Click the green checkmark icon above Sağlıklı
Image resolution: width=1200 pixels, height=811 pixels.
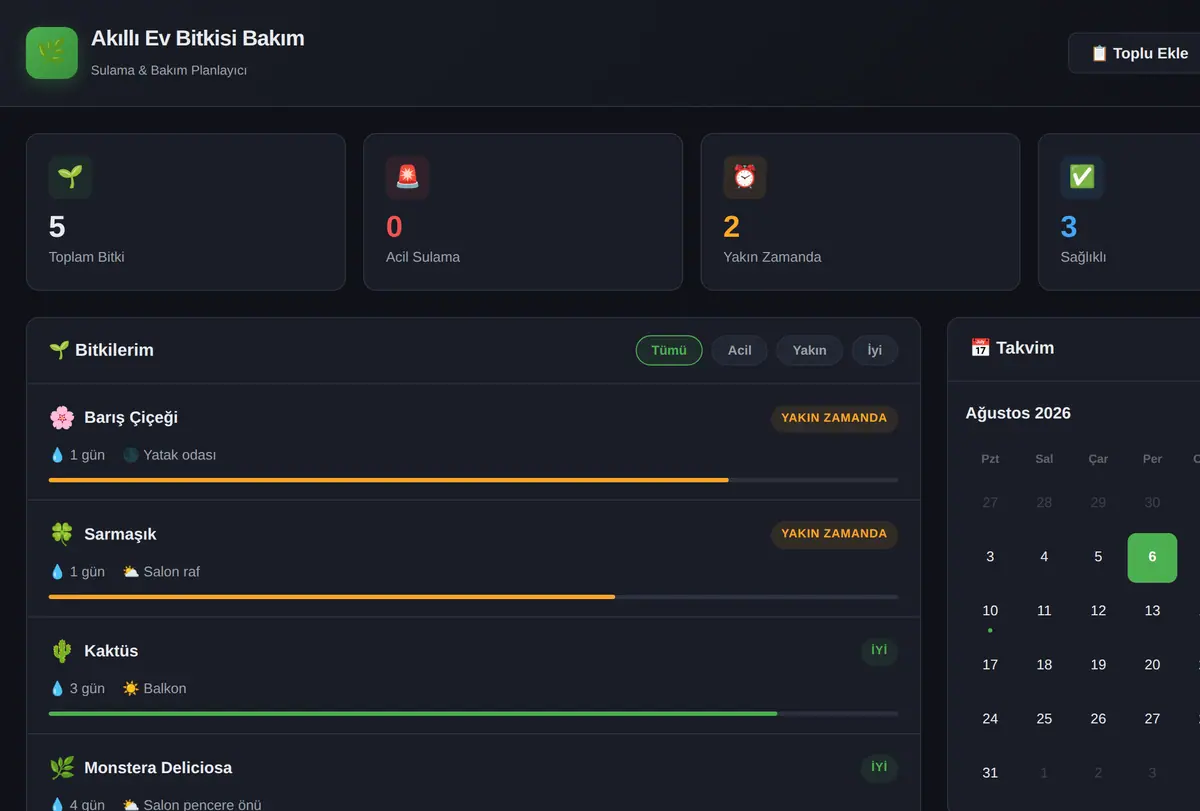1082,177
